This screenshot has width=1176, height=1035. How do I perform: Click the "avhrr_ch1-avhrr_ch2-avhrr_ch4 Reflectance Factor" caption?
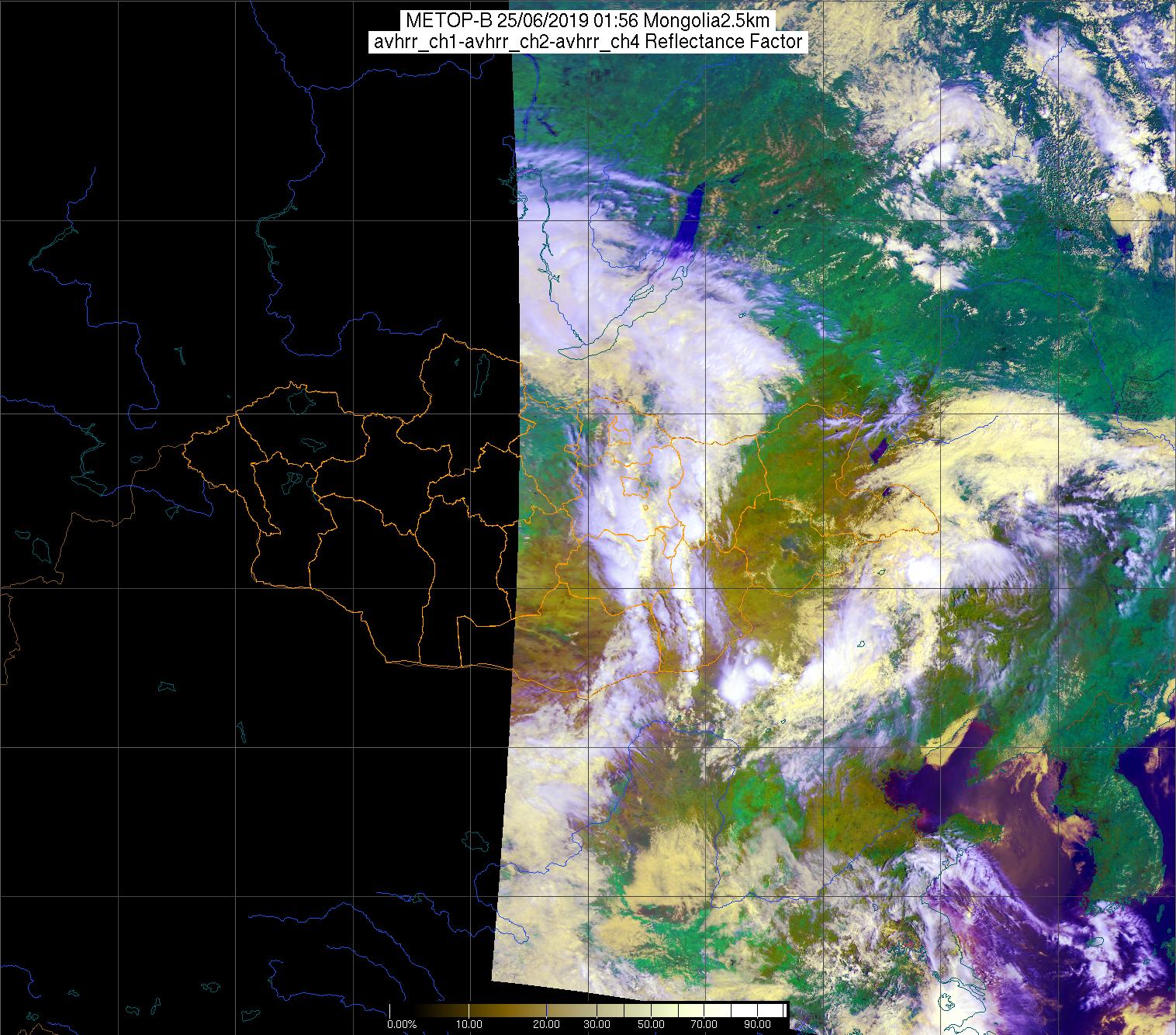(x=588, y=42)
